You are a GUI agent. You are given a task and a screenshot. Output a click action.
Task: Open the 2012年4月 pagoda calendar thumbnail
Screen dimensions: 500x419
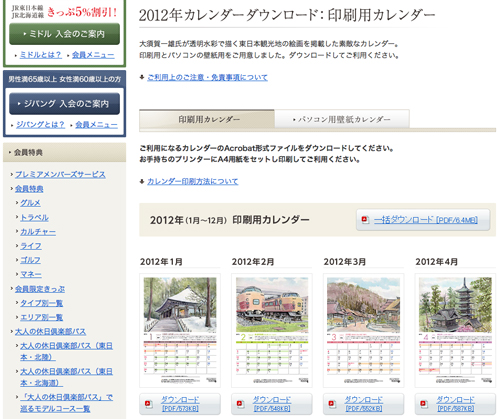455,331
